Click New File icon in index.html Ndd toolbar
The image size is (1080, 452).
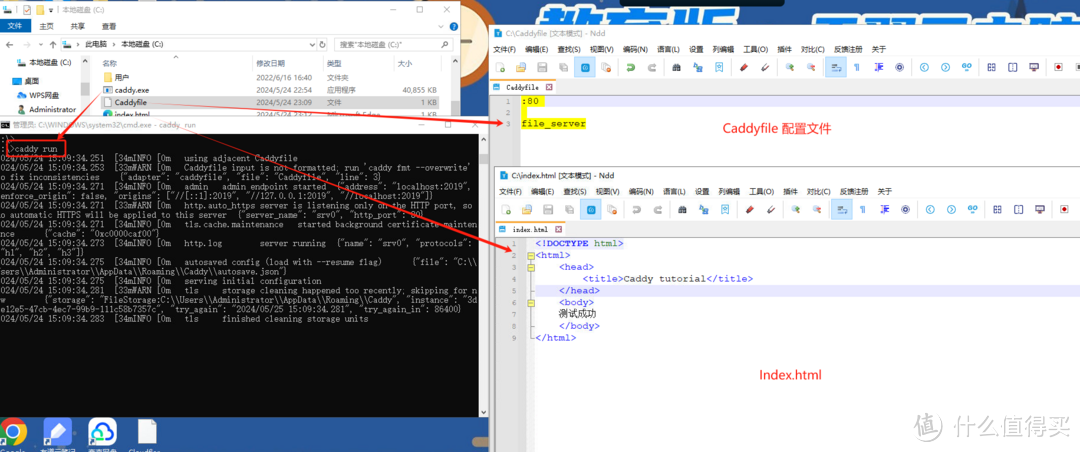click(x=506, y=209)
